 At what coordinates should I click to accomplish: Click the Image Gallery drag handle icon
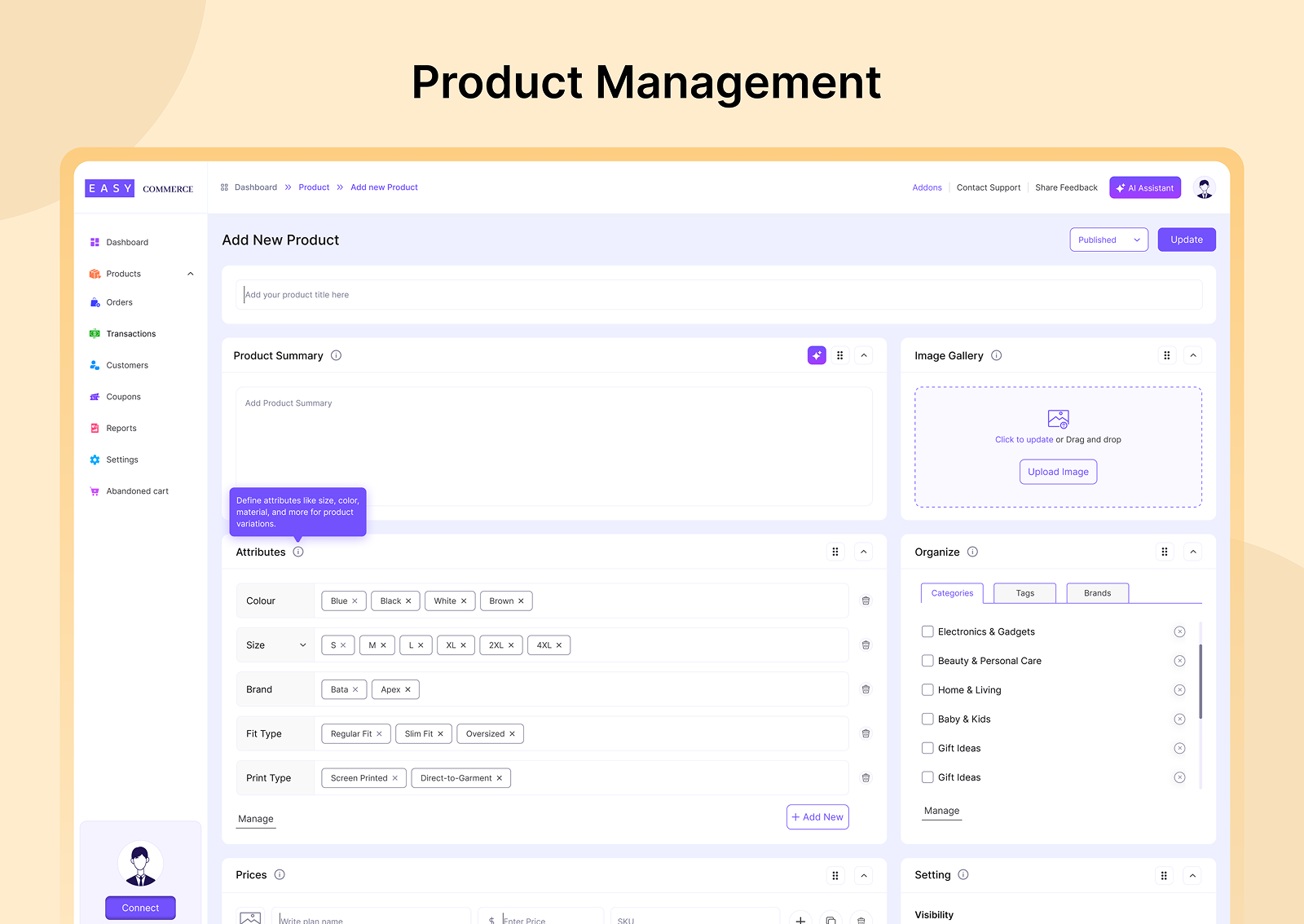tap(1166, 355)
